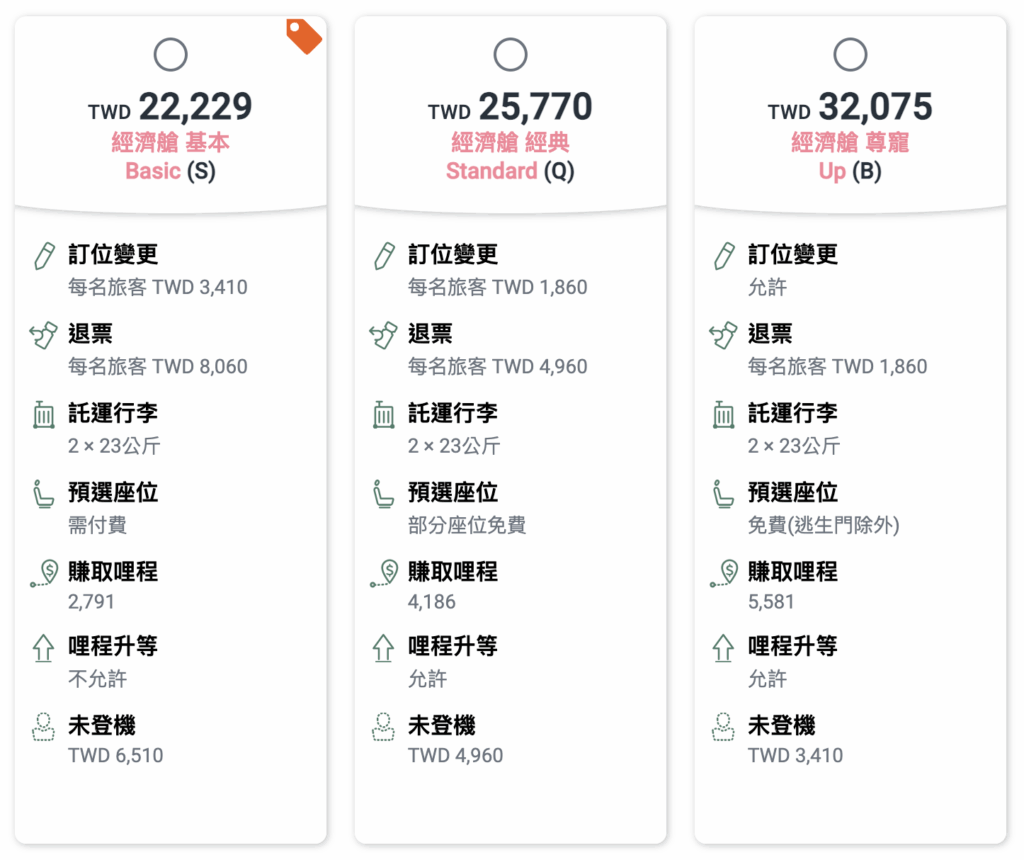Click the luggage icon in Basic column
Screen dimensions: 1024x860
coord(43,414)
